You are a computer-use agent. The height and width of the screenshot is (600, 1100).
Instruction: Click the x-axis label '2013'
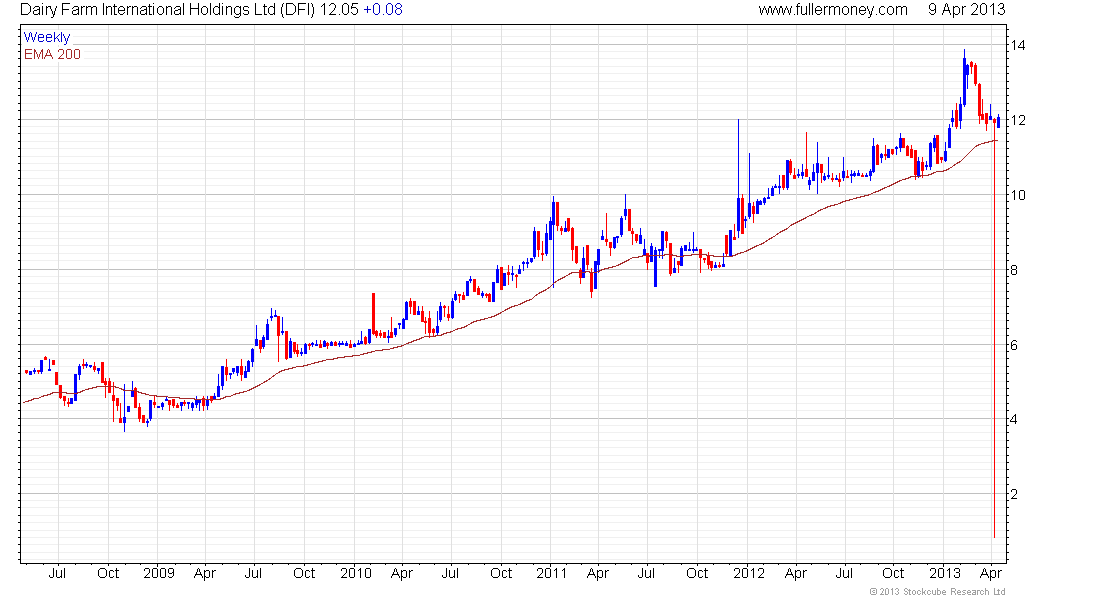[945, 573]
